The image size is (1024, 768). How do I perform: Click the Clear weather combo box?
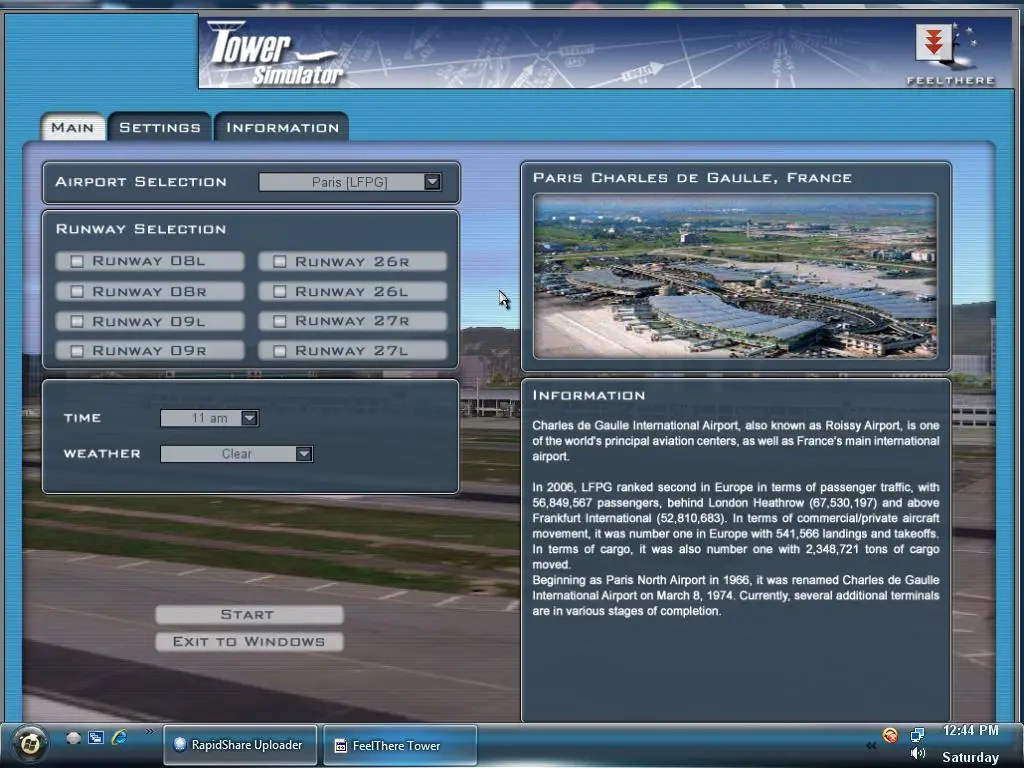click(236, 454)
